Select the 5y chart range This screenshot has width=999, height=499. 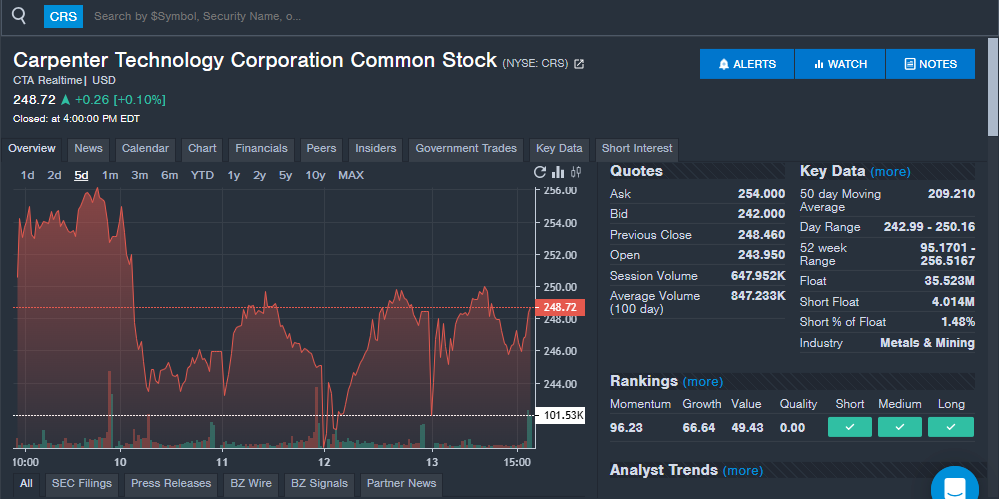285,175
